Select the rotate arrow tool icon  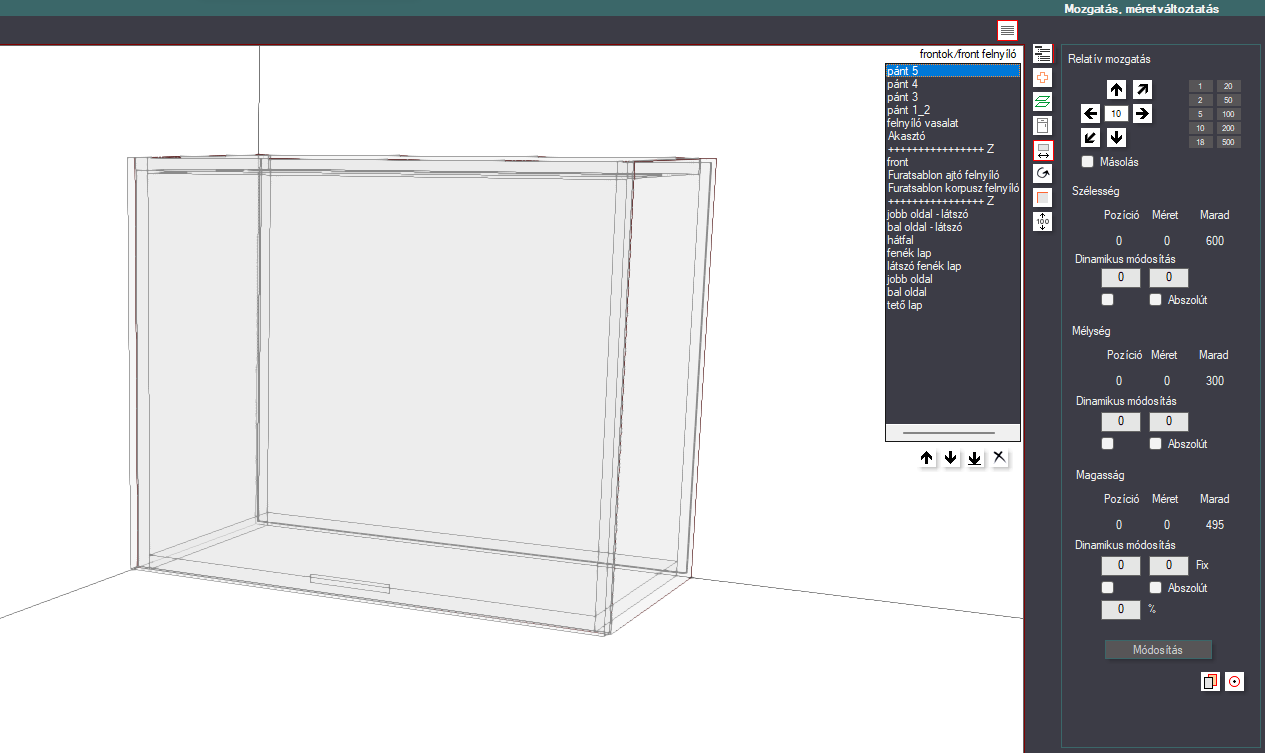[x=1043, y=174]
